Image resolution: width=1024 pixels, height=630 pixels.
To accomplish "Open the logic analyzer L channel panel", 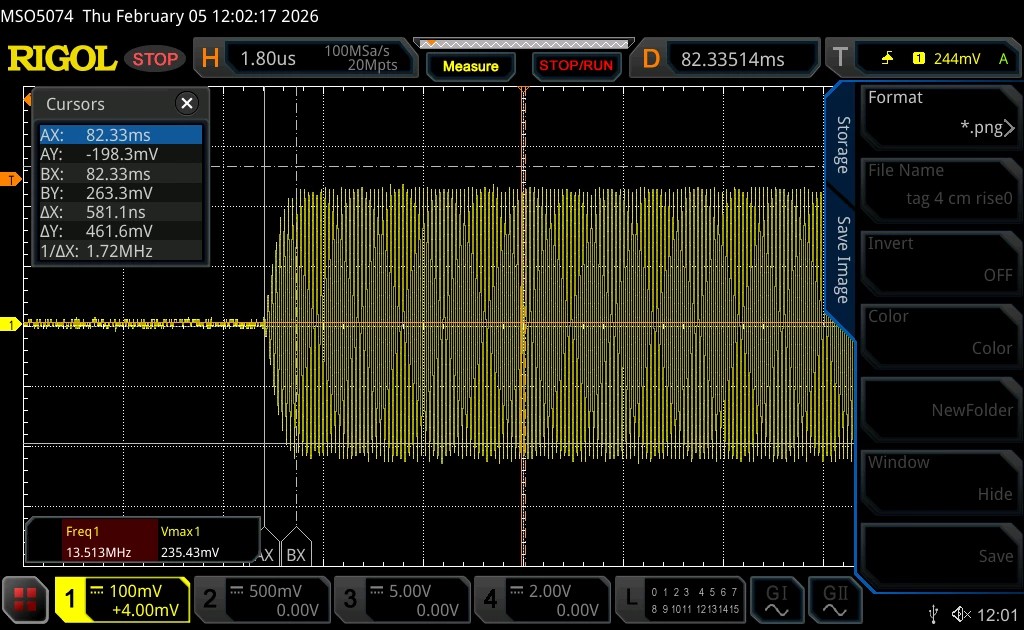I will coord(680,600).
